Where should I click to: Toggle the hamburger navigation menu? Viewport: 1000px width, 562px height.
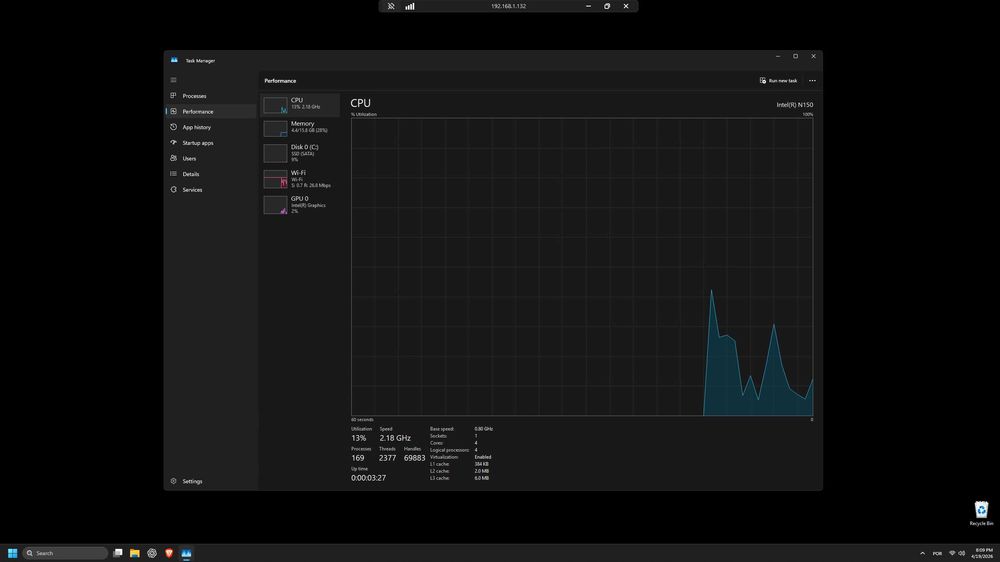click(x=173, y=80)
